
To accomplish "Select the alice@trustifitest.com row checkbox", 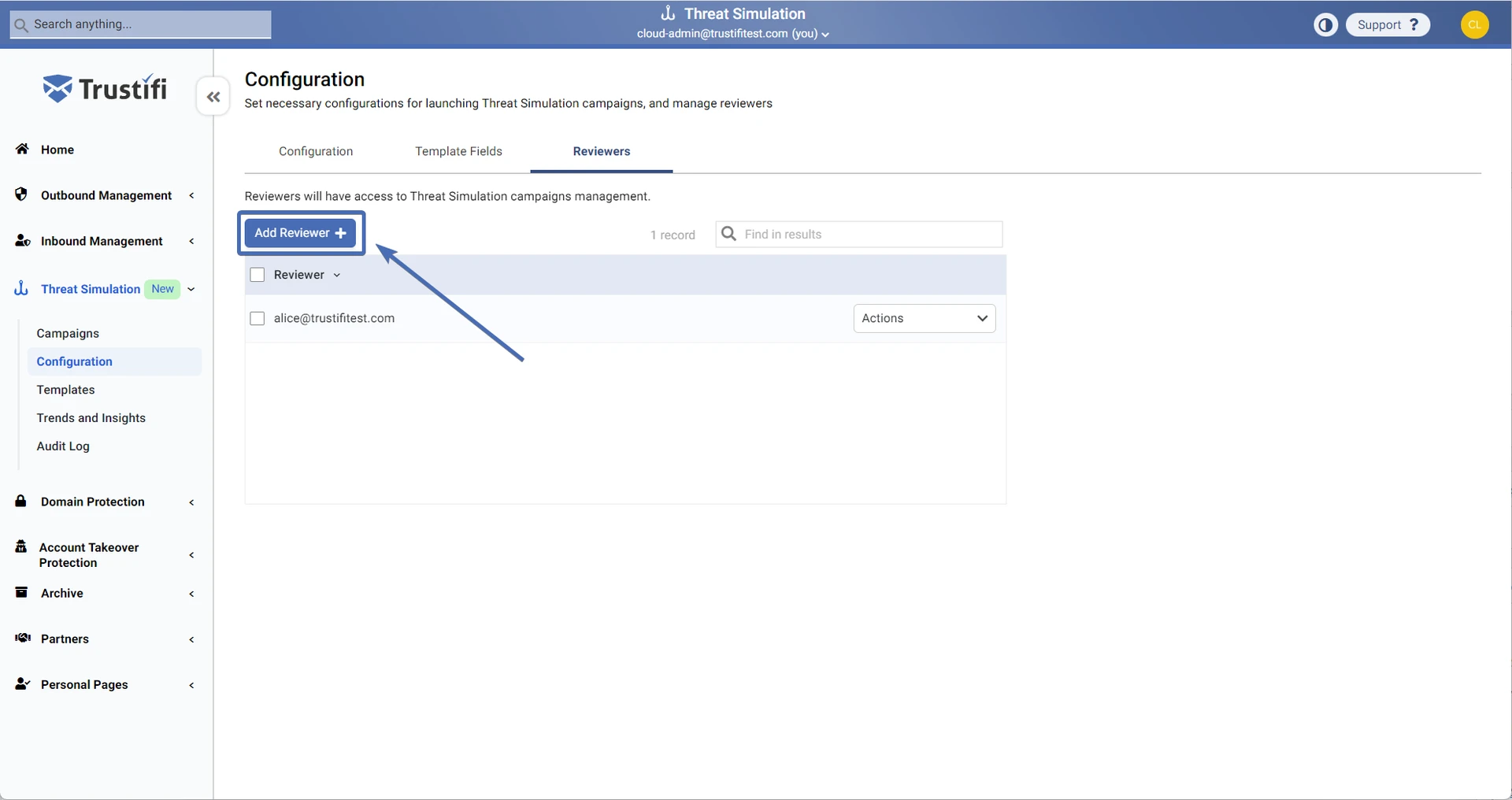I will coord(258,318).
